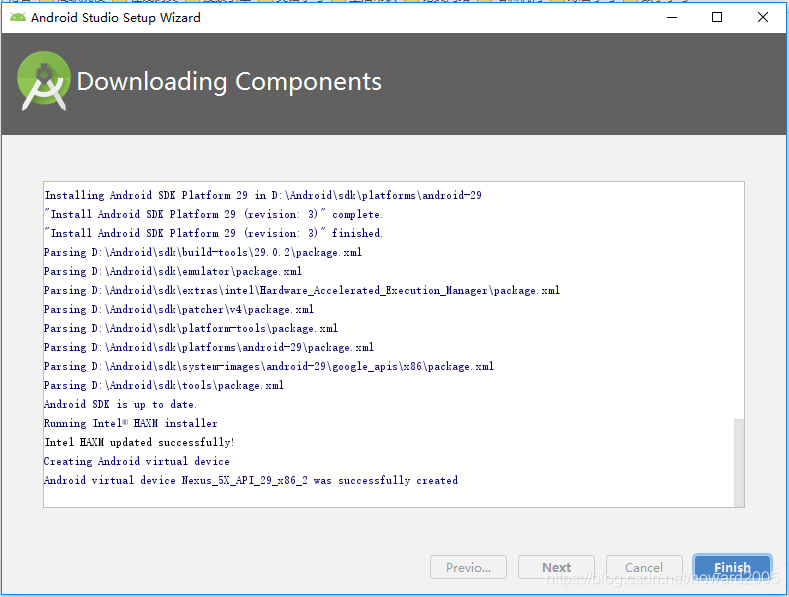Click the Hardware_Accelerated_Execution_Manager parsing line
The image size is (789, 597).
302,290
